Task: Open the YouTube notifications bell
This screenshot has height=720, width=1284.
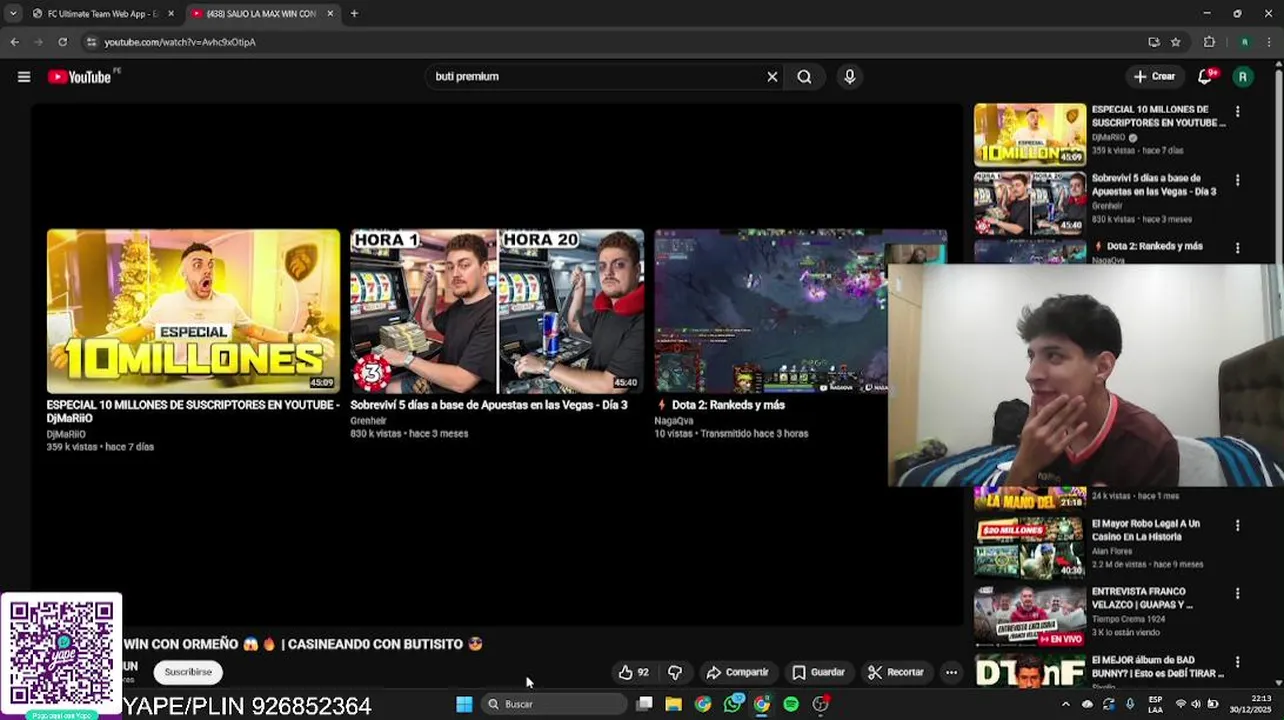Action: pos(1205,77)
